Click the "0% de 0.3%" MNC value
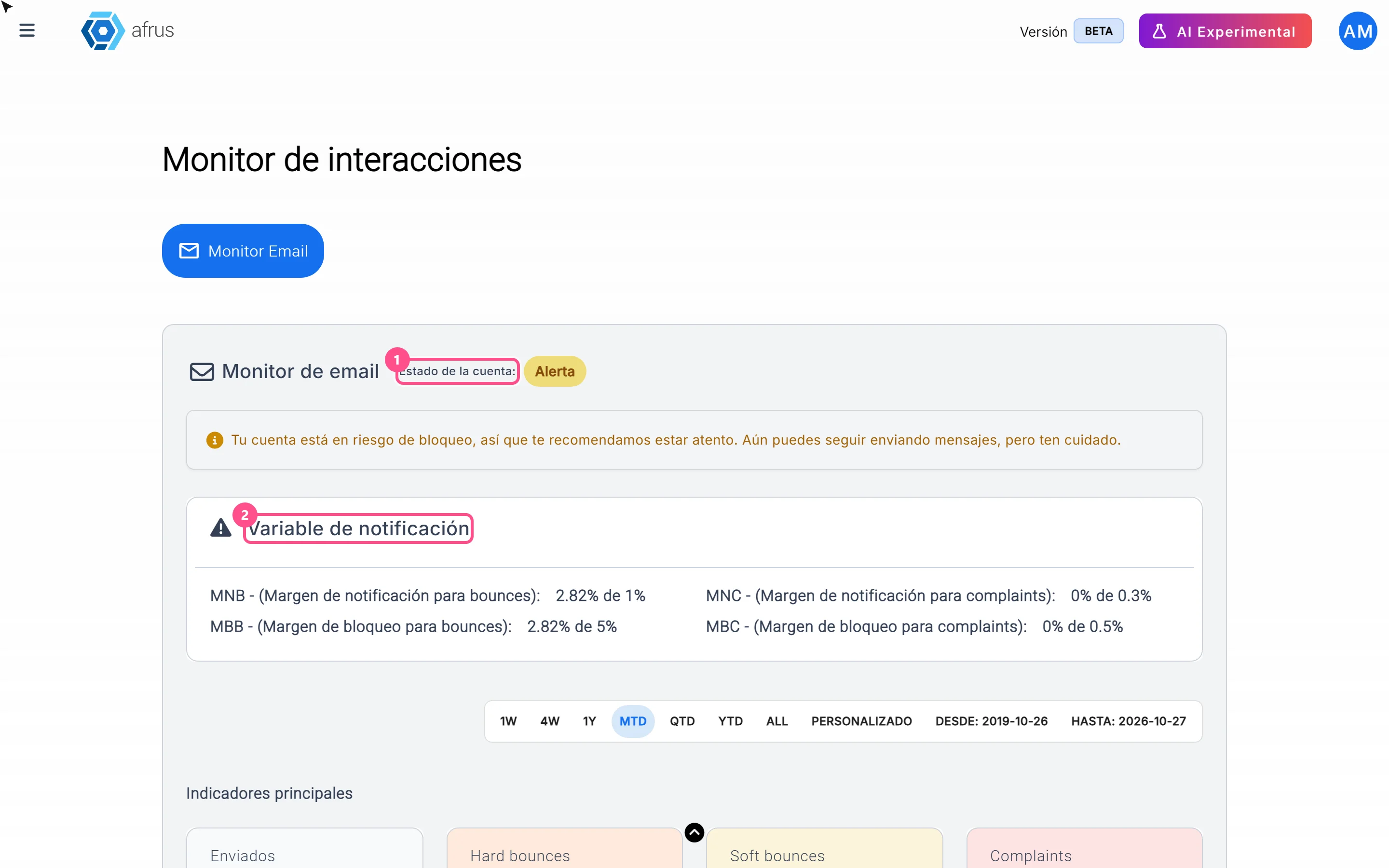This screenshot has width=1389, height=868. [1111, 596]
